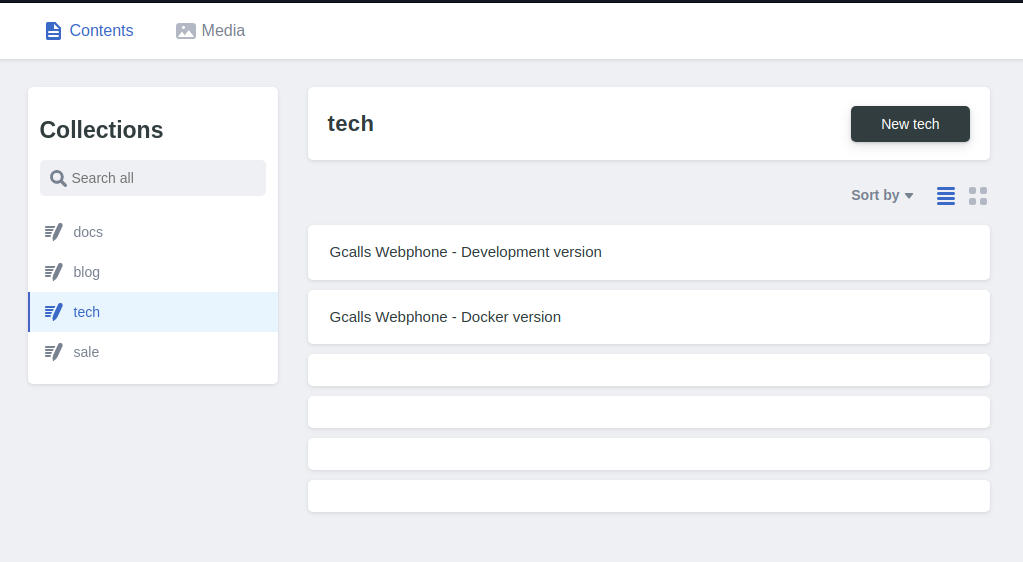Image resolution: width=1023 pixels, height=562 pixels.
Task: Go to the Contents tab
Action: (x=100, y=31)
